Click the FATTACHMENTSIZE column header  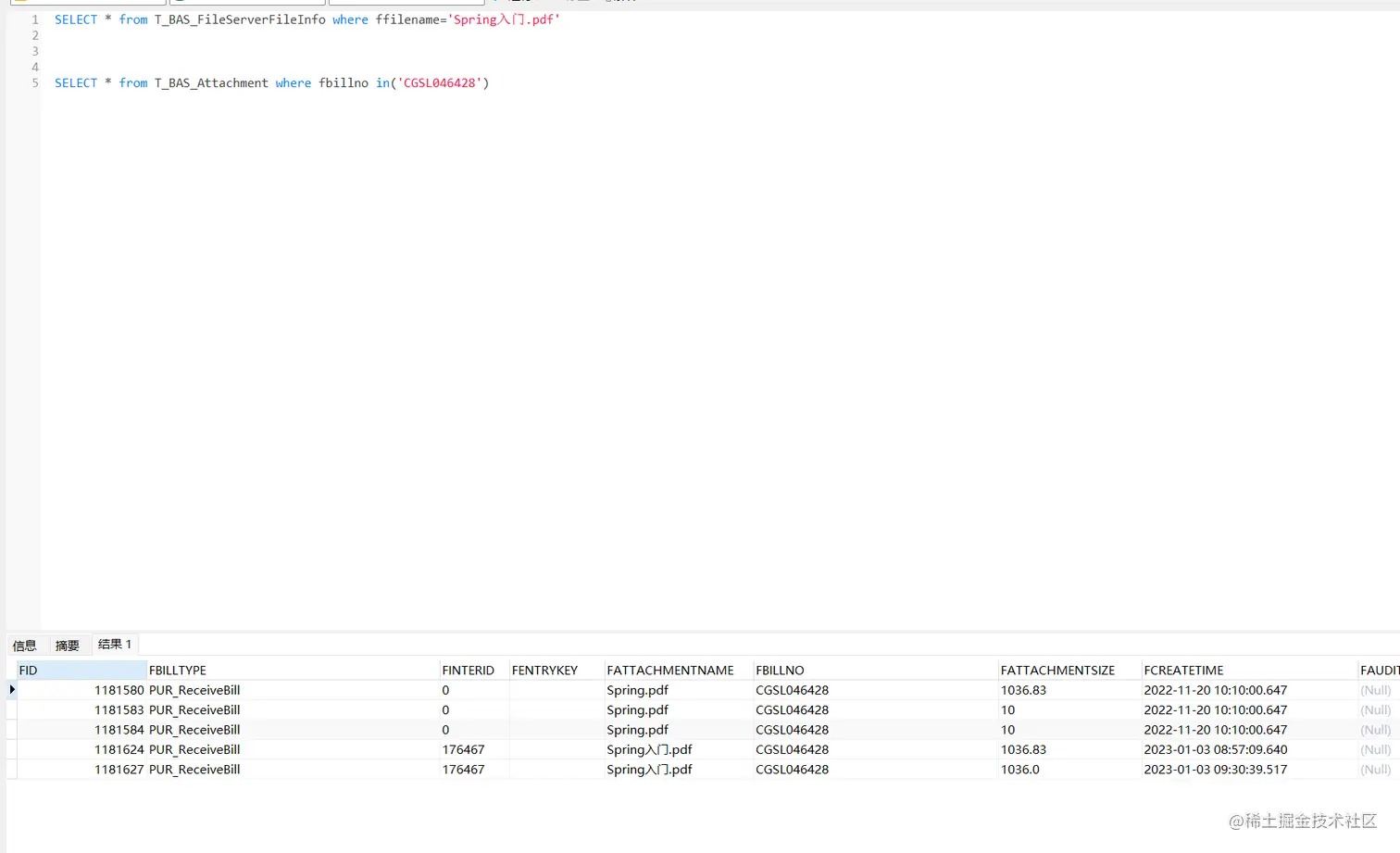[1069, 671]
